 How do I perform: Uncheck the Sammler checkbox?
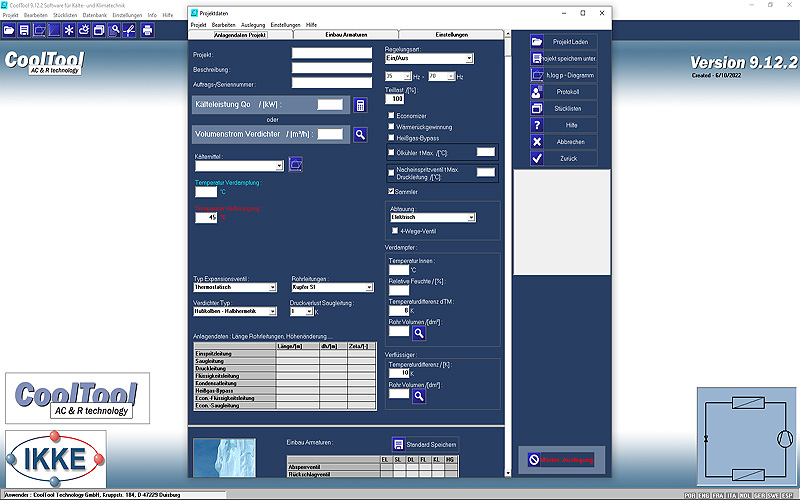click(392, 191)
